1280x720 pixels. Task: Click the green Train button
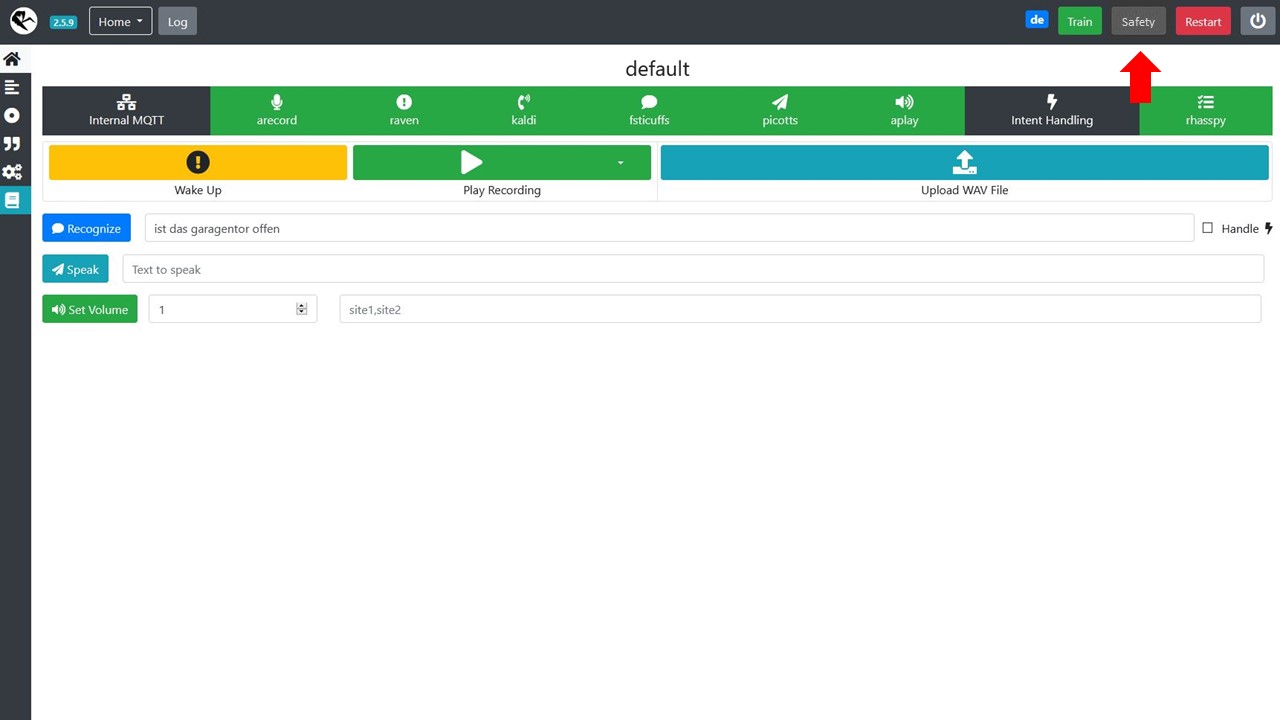(x=1079, y=21)
